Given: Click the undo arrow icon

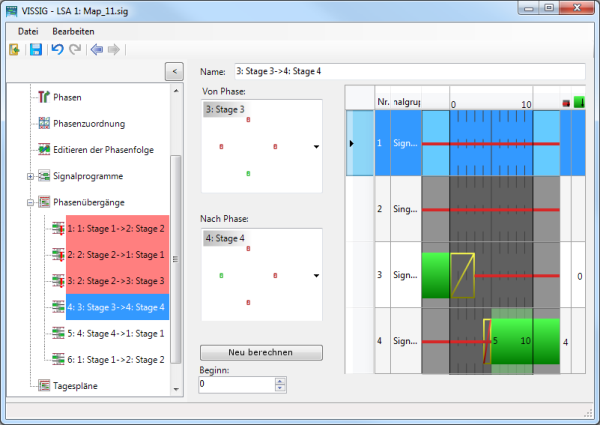Looking at the screenshot, I should [57, 50].
